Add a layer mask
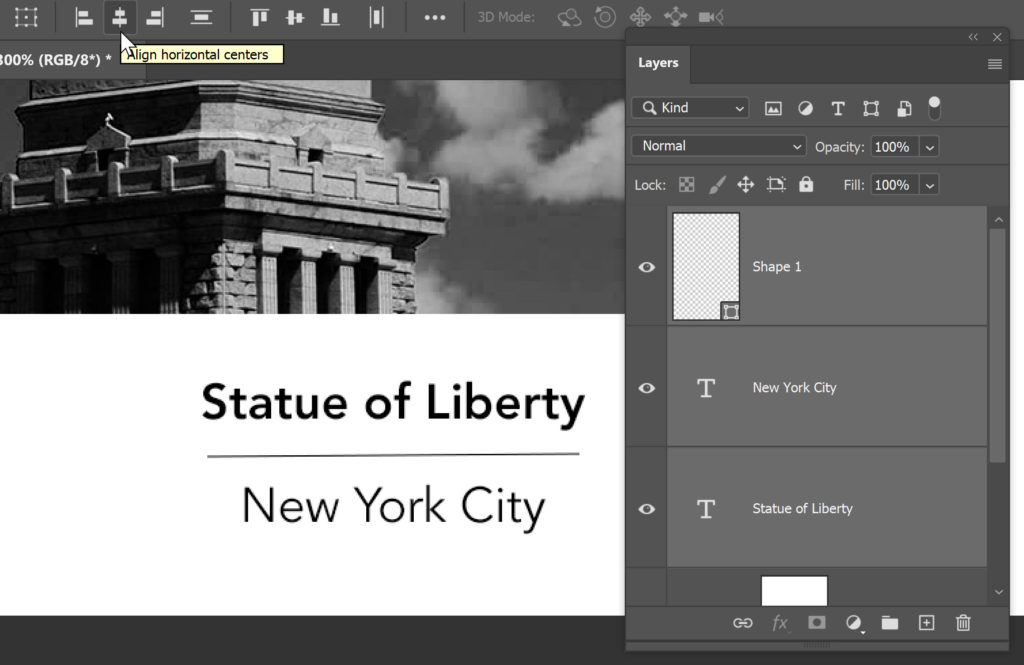The width and height of the screenshot is (1024, 665). click(816, 623)
